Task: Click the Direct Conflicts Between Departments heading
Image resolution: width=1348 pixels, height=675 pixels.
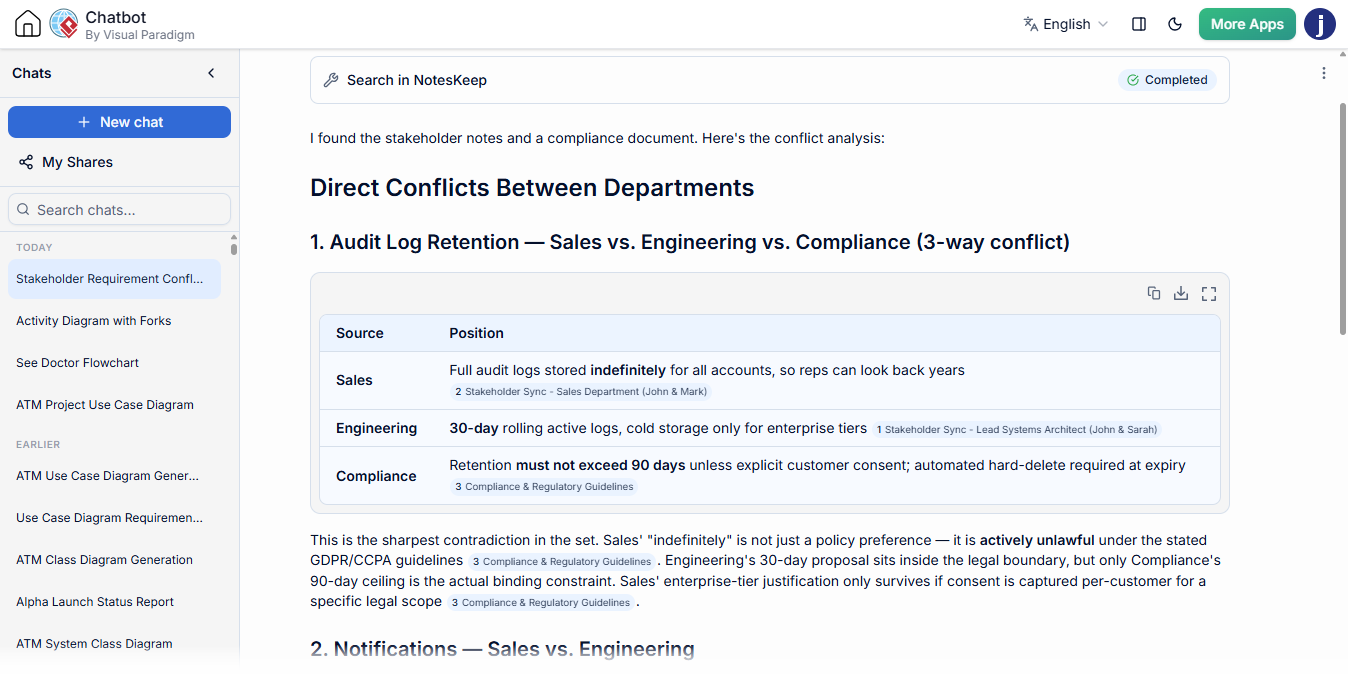Action: (532, 188)
